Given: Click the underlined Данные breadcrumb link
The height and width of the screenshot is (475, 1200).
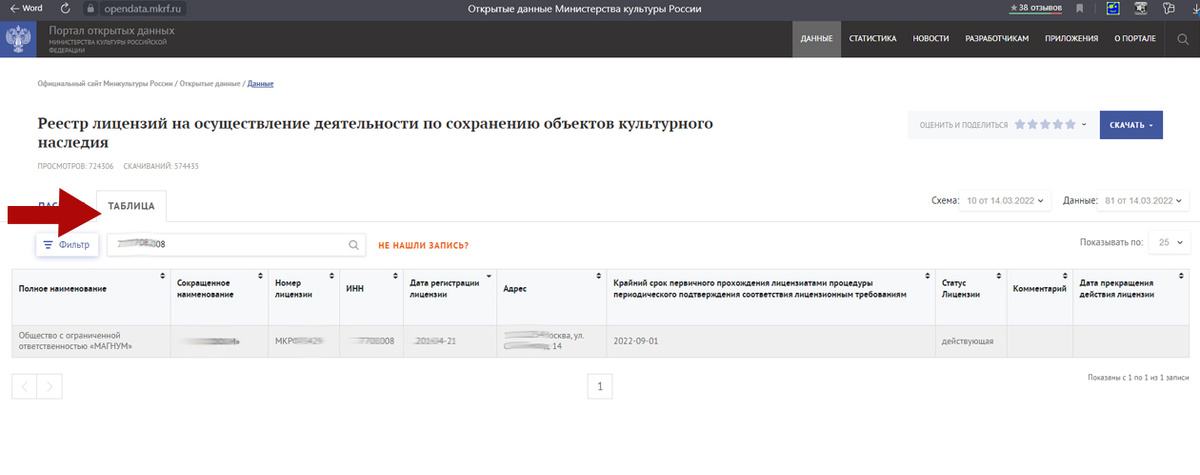Looking at the screenshot, I should point(260,83).
